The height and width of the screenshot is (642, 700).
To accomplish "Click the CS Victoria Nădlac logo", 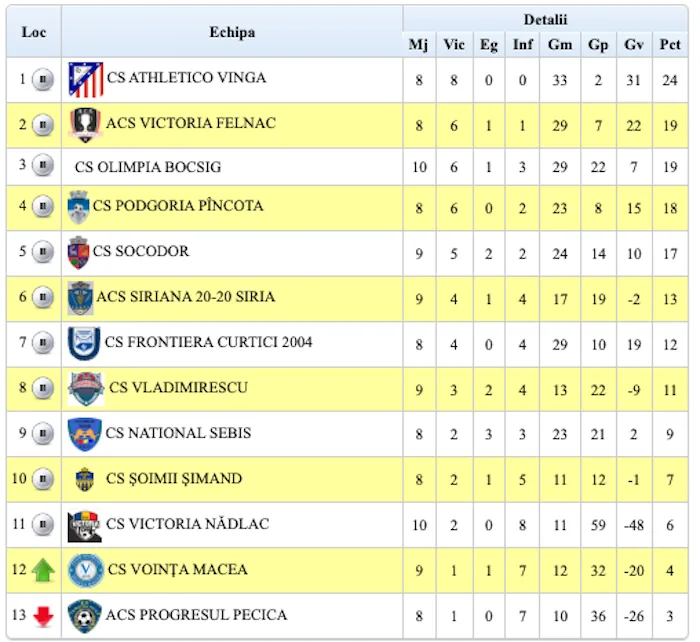I will pyautogui.click(x=84, y=525).
